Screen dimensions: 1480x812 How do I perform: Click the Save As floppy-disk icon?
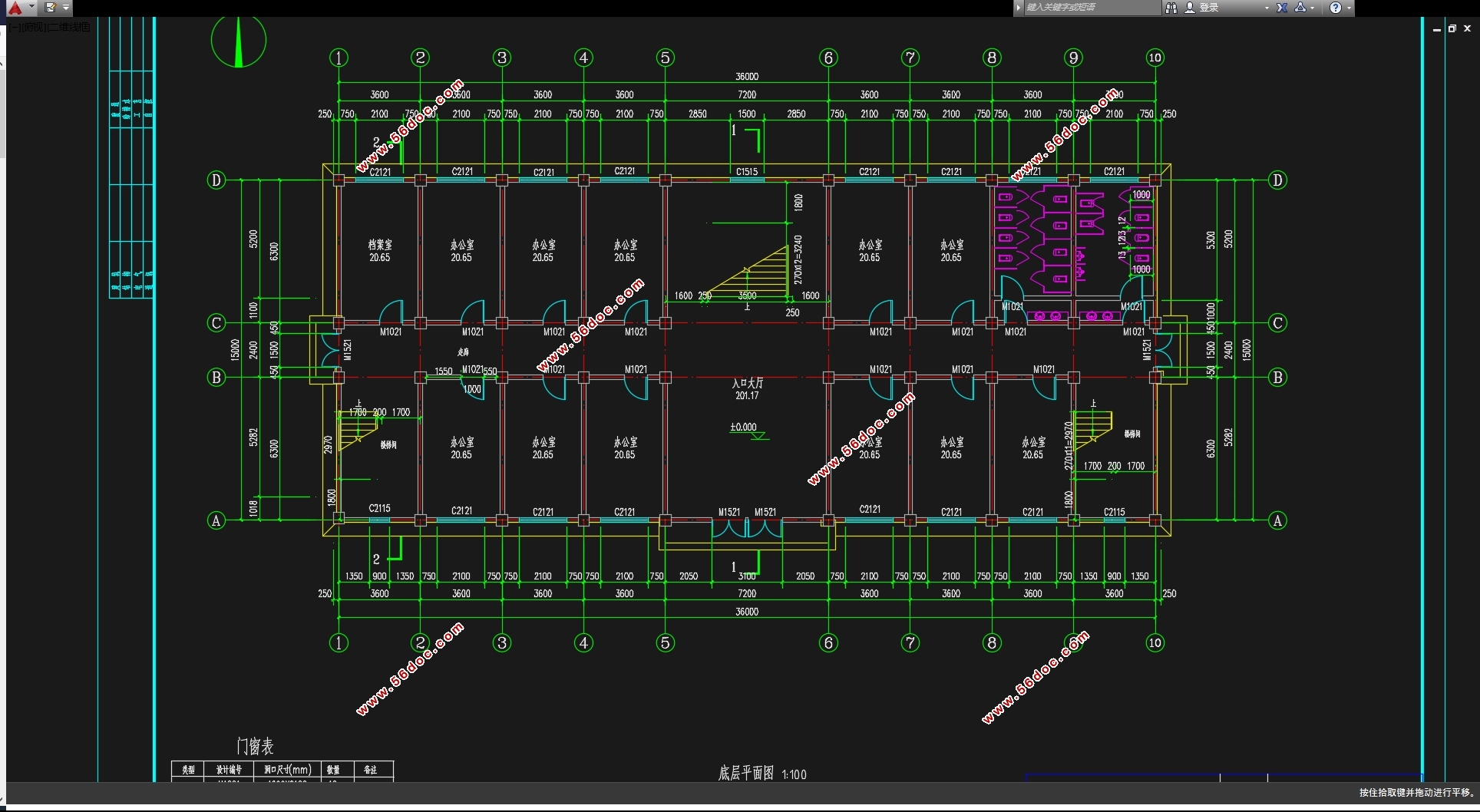point(51,8)
